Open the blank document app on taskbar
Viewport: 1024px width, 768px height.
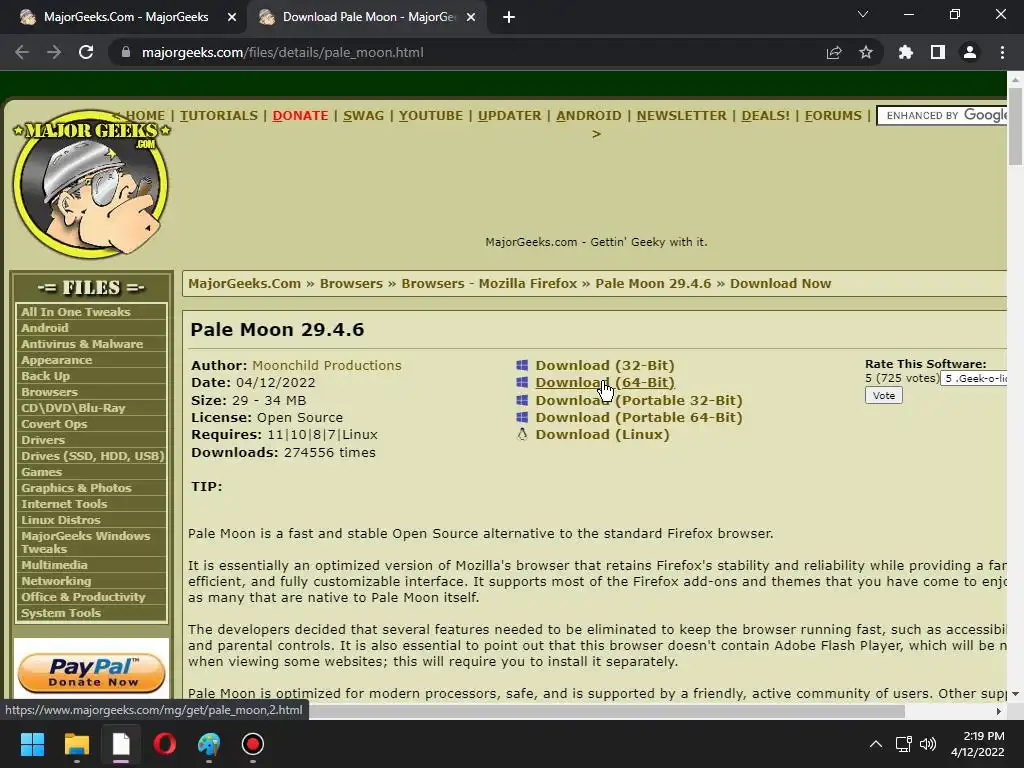pyautogui.click(x=121, y=744)
